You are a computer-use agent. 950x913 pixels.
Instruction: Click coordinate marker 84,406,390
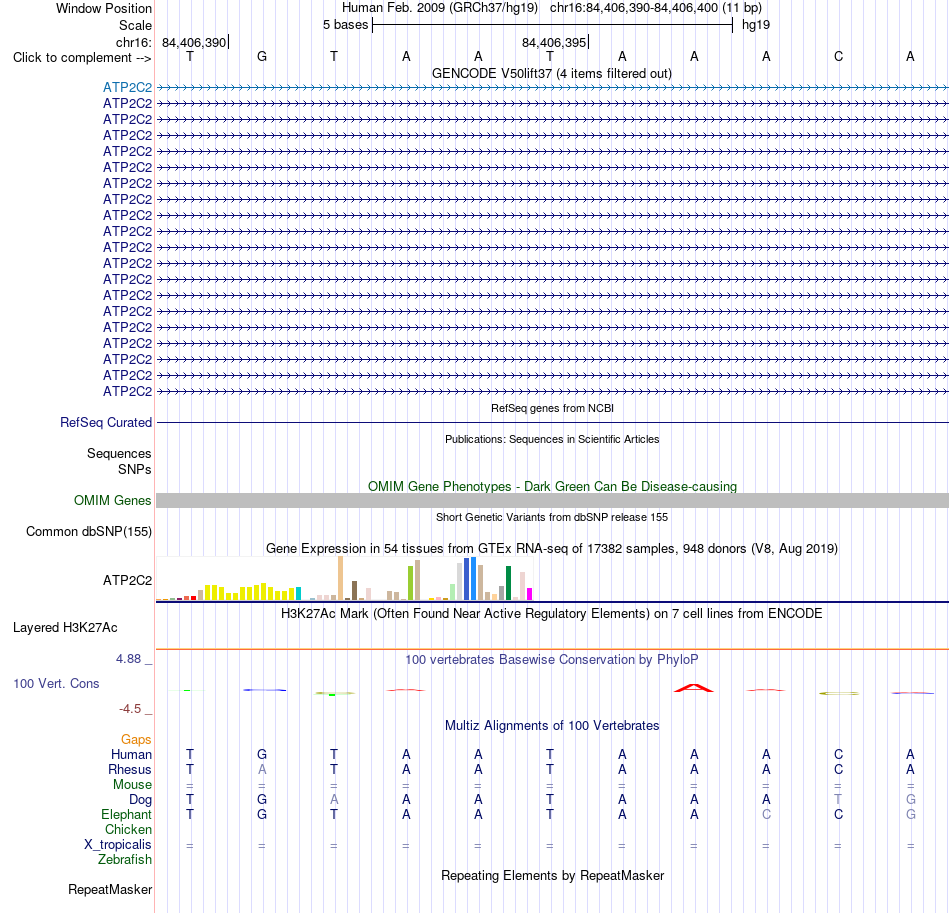(194, 42)
